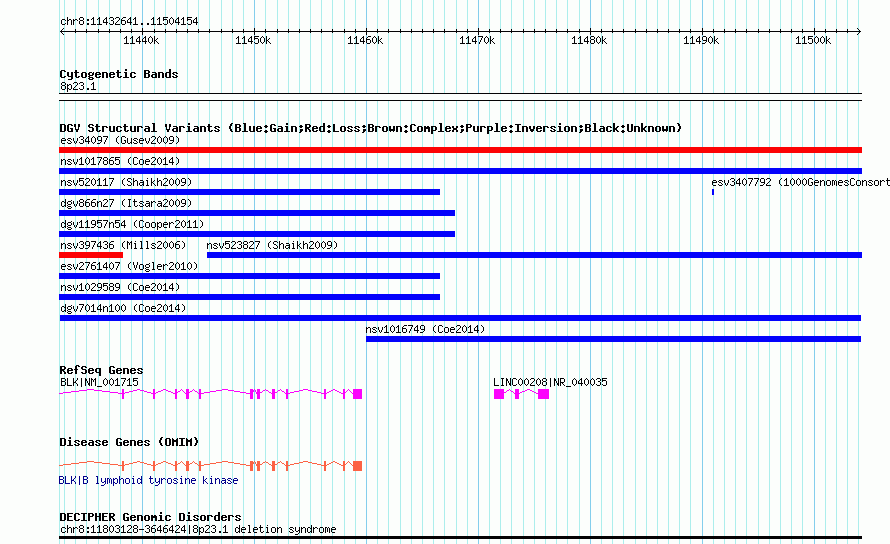Click the esv34097 (Gusev2009) red loss bar
This screenshot has height=544, width=890.
tap(460, 150)
